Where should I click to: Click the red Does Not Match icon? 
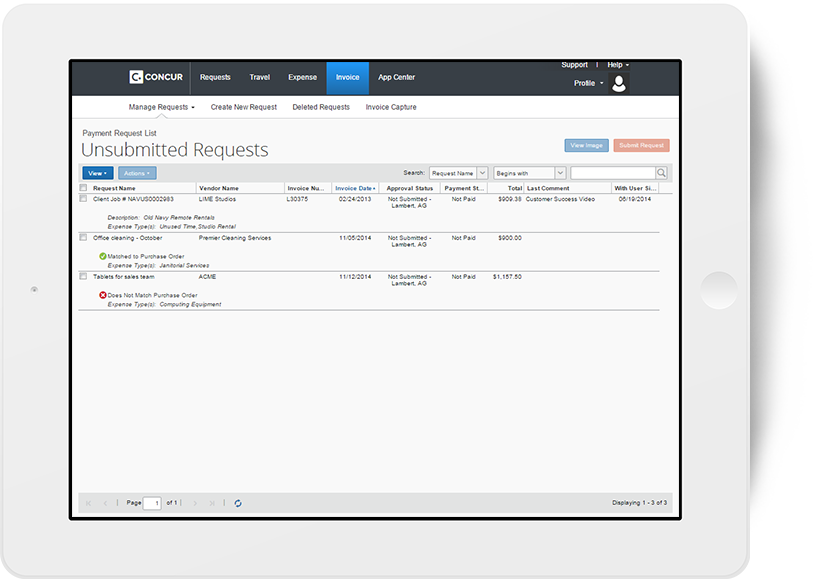tap(103, 295)
